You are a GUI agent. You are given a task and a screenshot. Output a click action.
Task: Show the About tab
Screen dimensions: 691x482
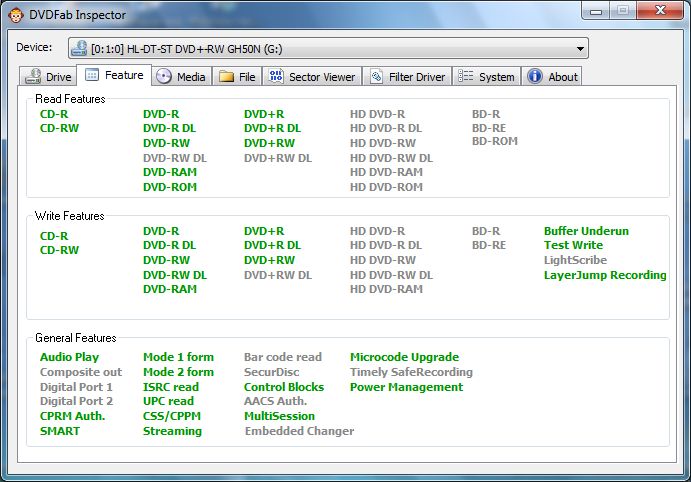(552, 76)
